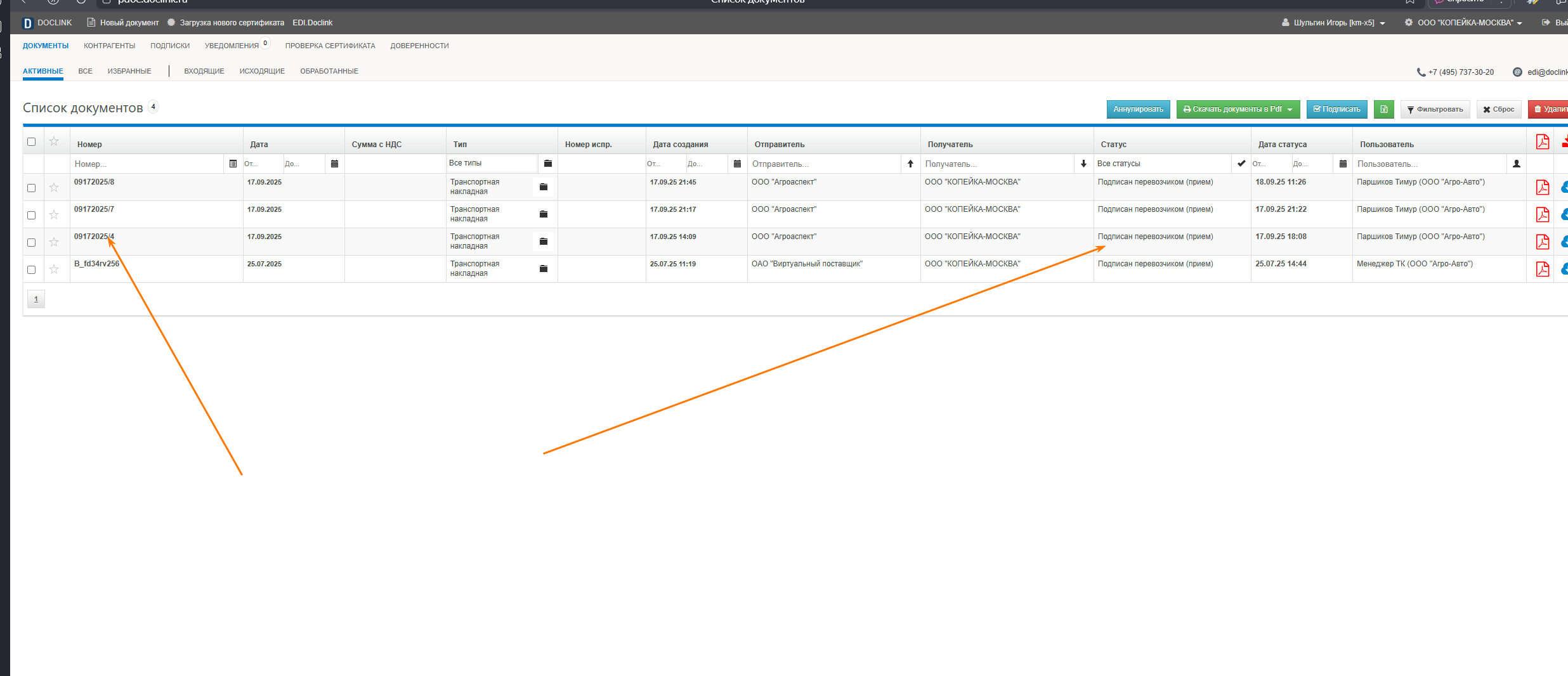This screenshot has width=1568, height=676.
Task: Open ДОВЕРЕННОСТИ section
Action: coord(419,46)
